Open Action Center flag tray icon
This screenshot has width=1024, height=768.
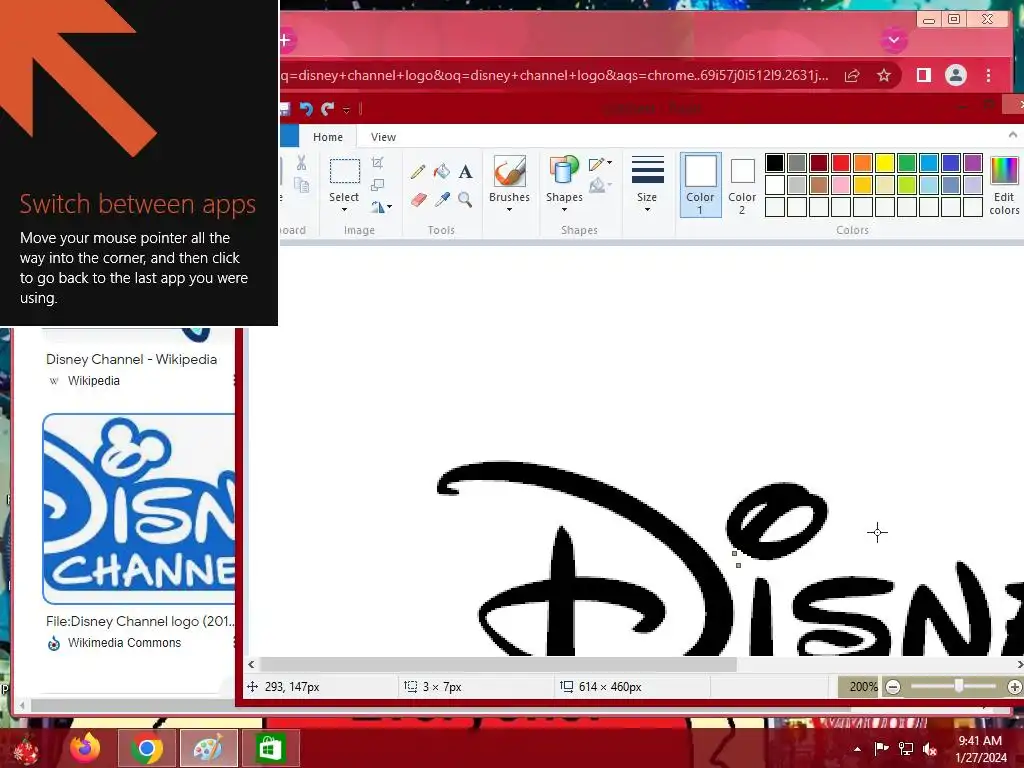[881, 748]
